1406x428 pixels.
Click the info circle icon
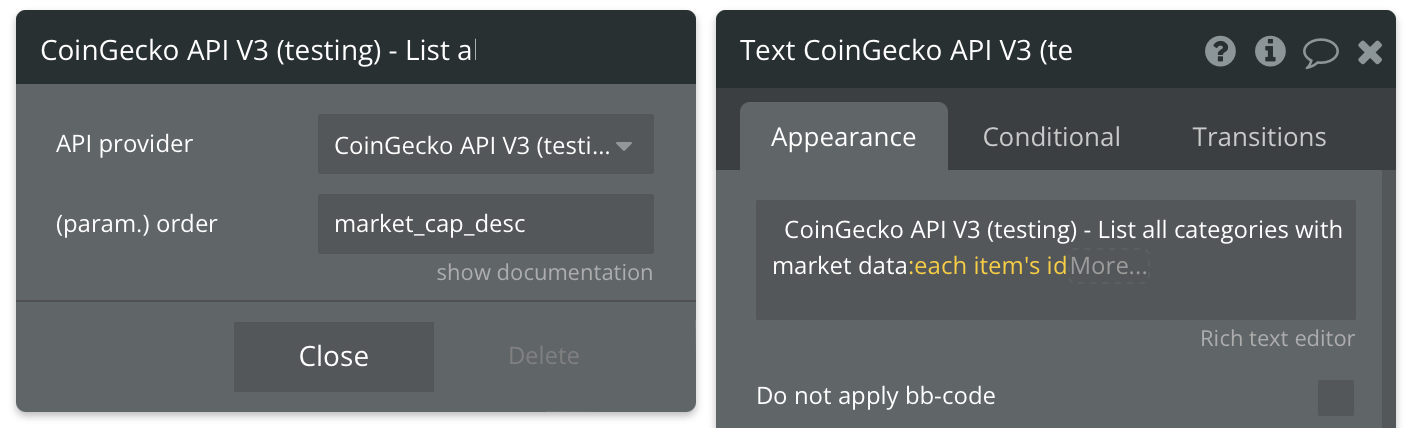click(x=1270, y=51)
